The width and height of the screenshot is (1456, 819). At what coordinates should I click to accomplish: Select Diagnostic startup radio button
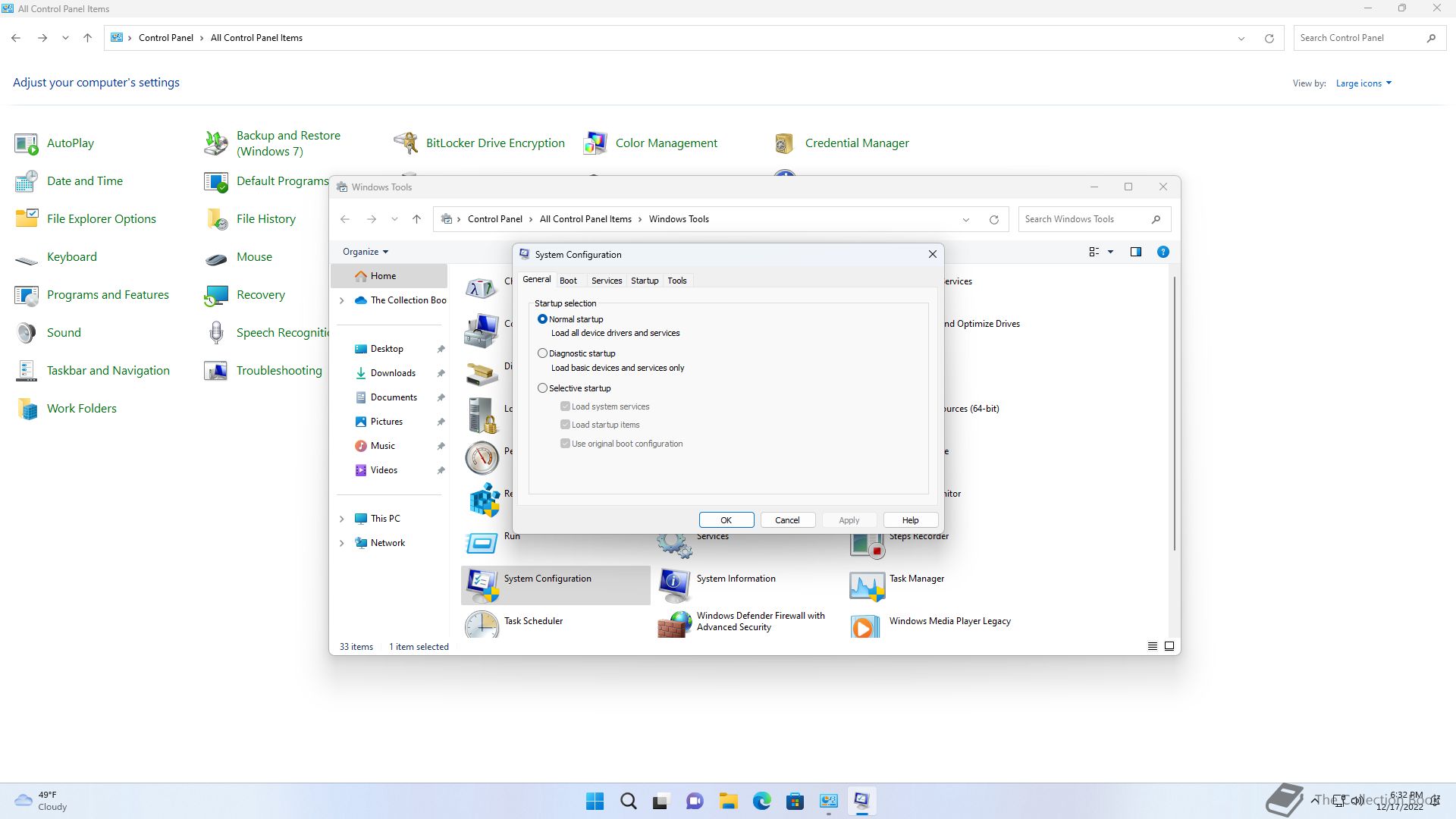pyautogui.click(x=542, y=353)
